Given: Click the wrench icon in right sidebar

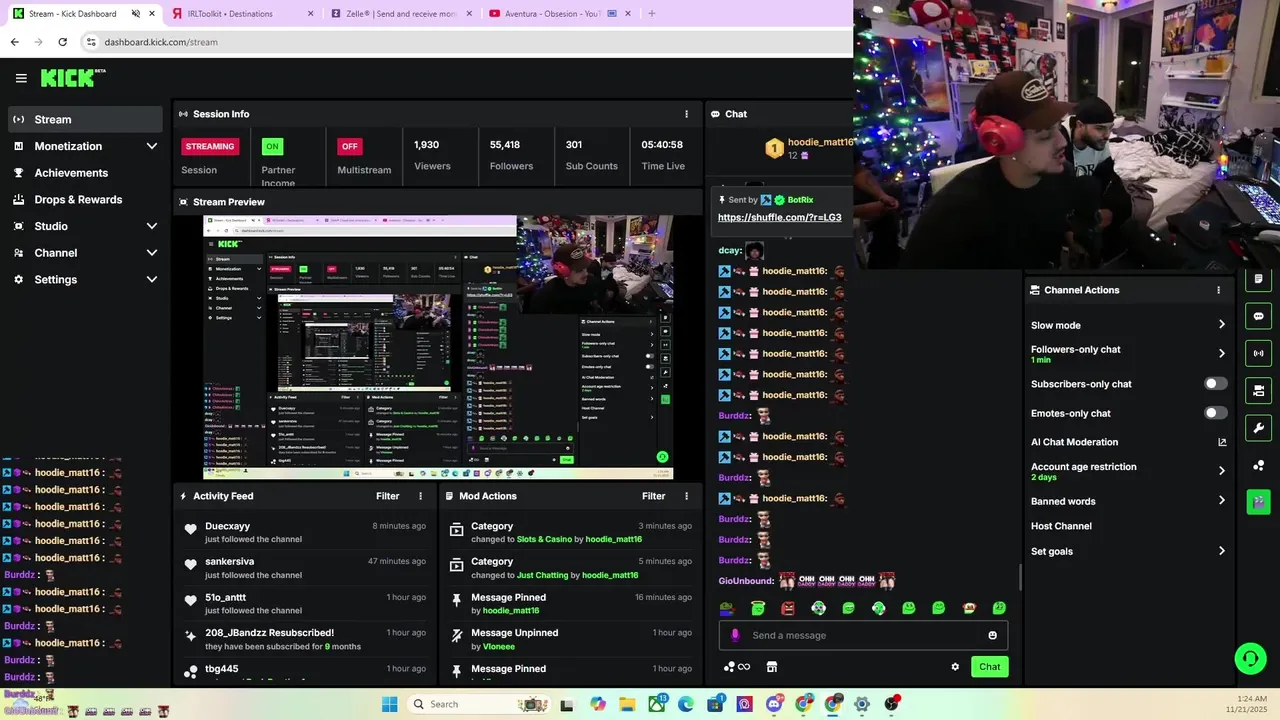Looking at the screenshot, I should 1258,428.
